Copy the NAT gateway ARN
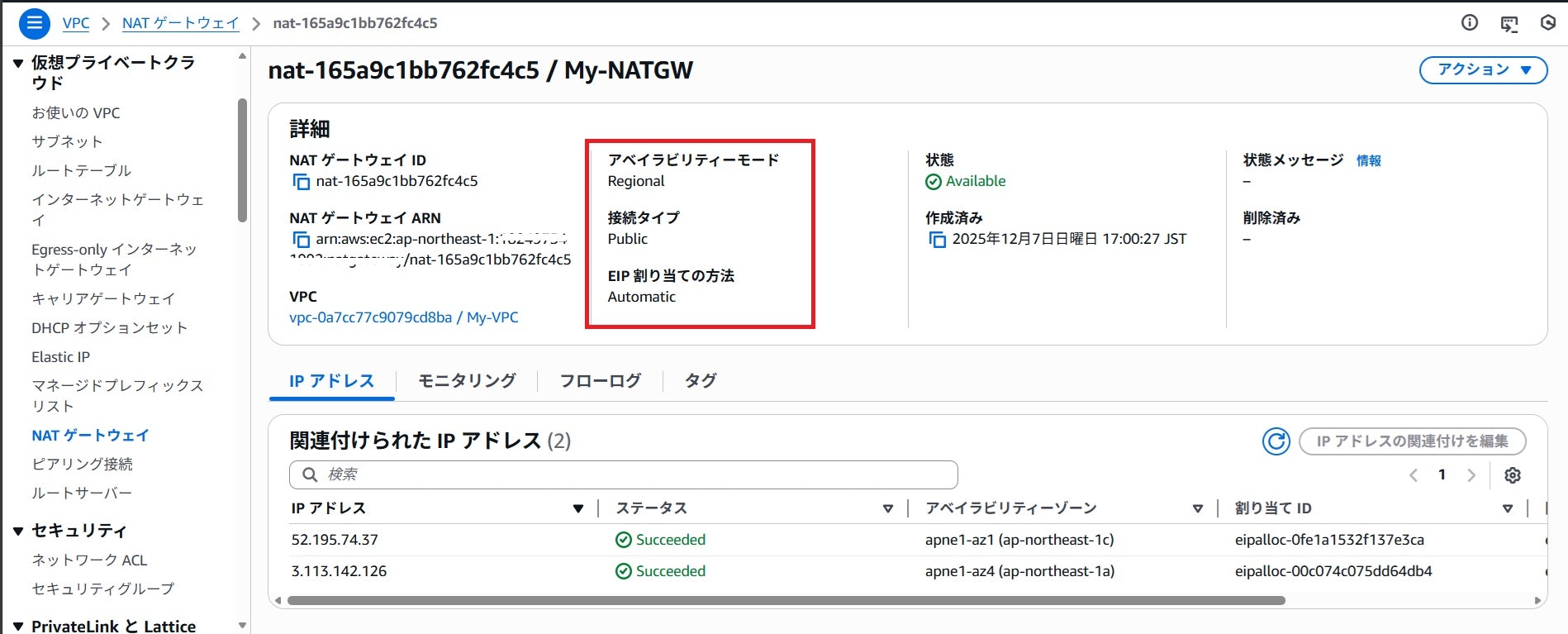The image size is (1568, 634). point(302,239)
